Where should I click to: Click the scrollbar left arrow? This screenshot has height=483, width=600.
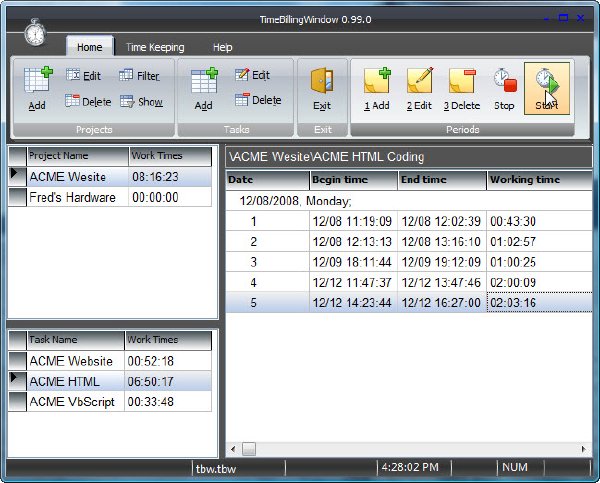coord(233,449)
